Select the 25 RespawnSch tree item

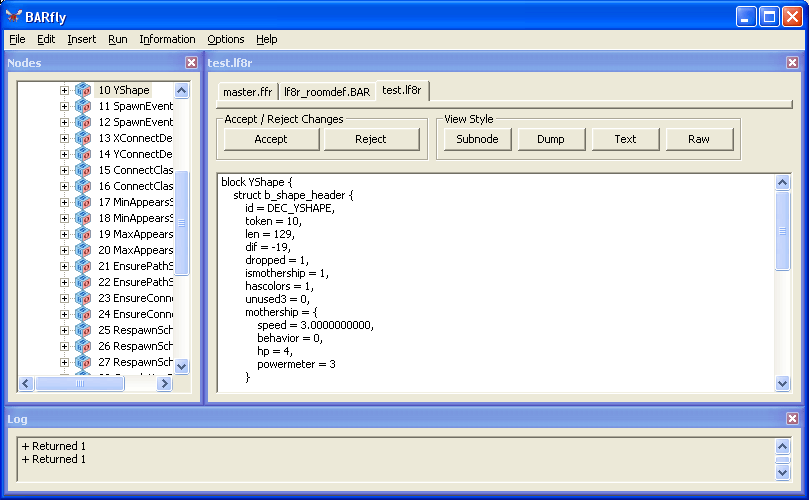tap(135, 330)
